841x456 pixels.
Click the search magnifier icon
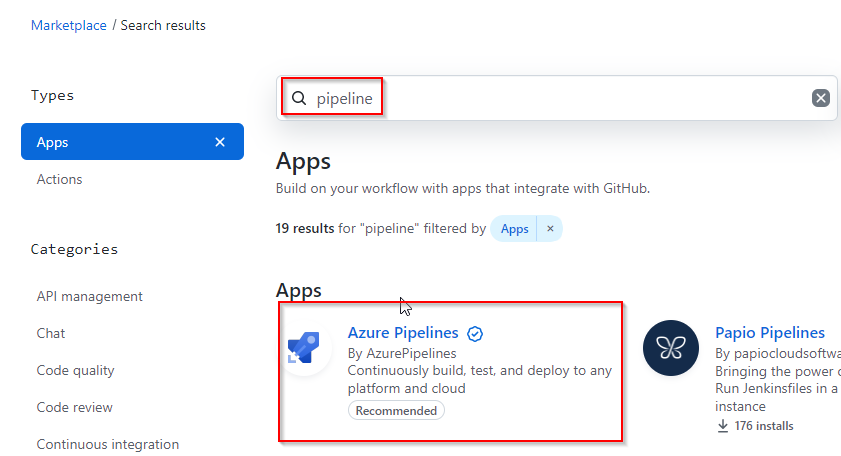pos(299,98)
